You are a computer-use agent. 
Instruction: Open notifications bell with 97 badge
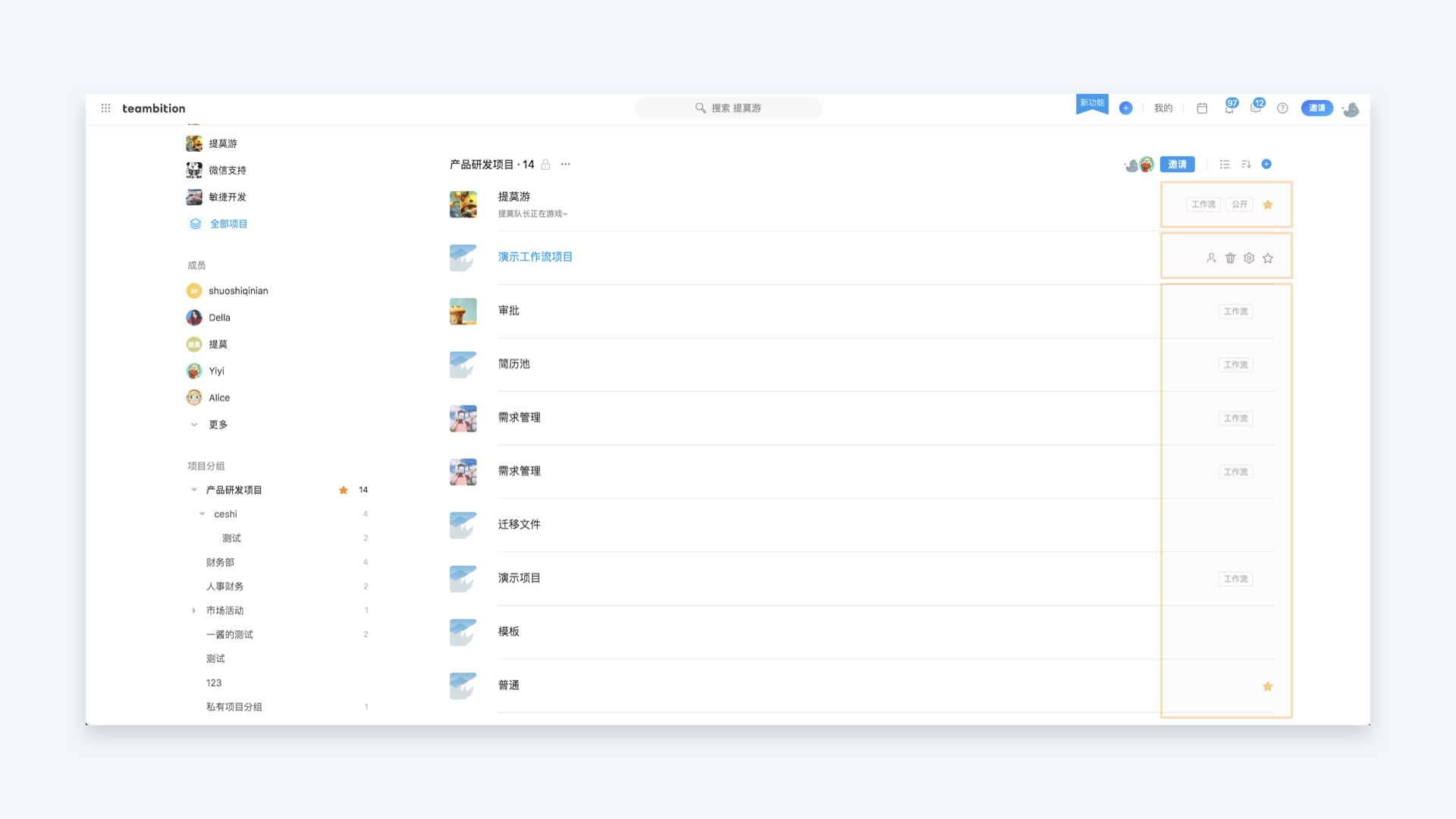[x=1229, y=108]
